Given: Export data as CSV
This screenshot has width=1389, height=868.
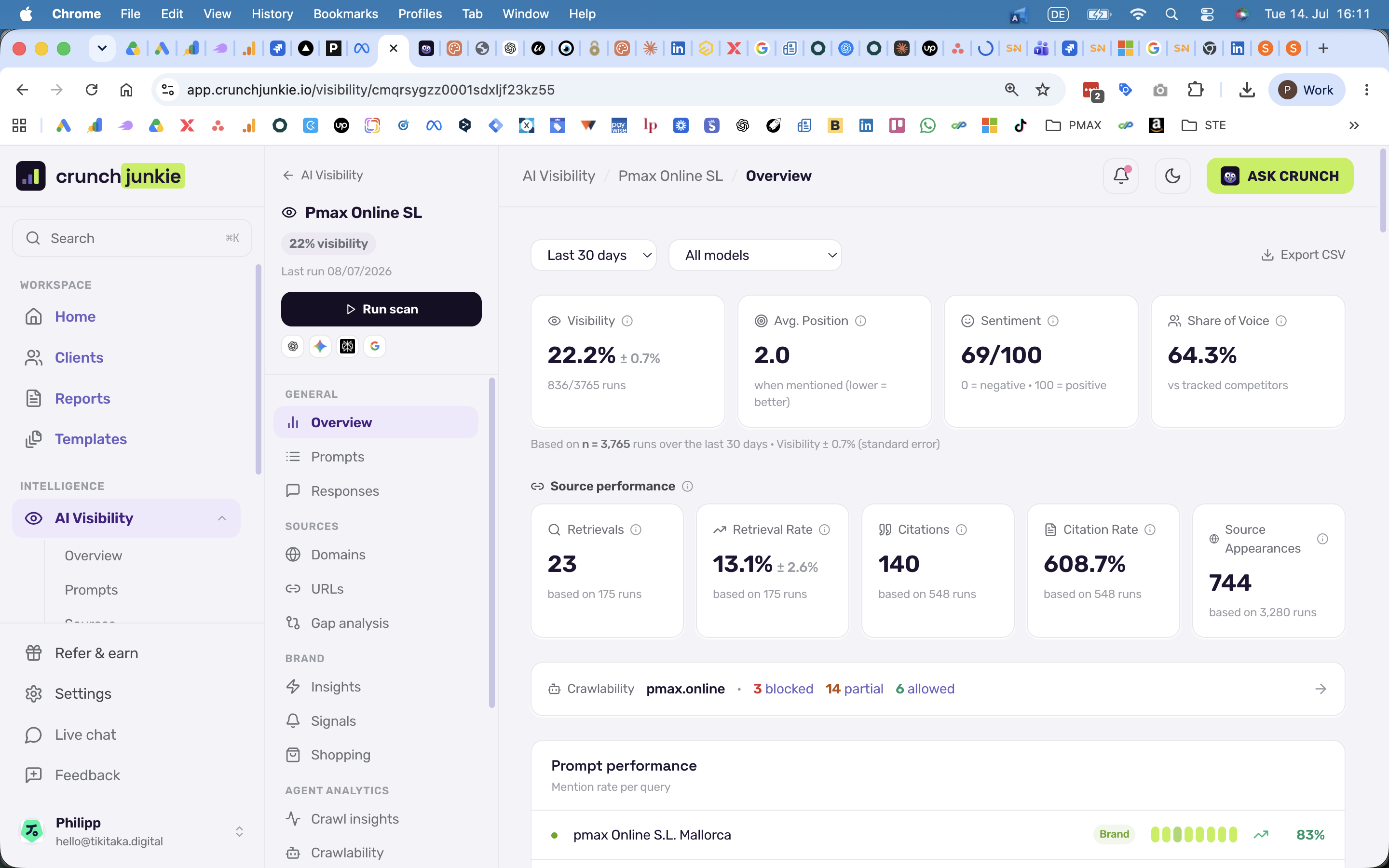Looking at the screenshot, I should (x=1303, y=255).
